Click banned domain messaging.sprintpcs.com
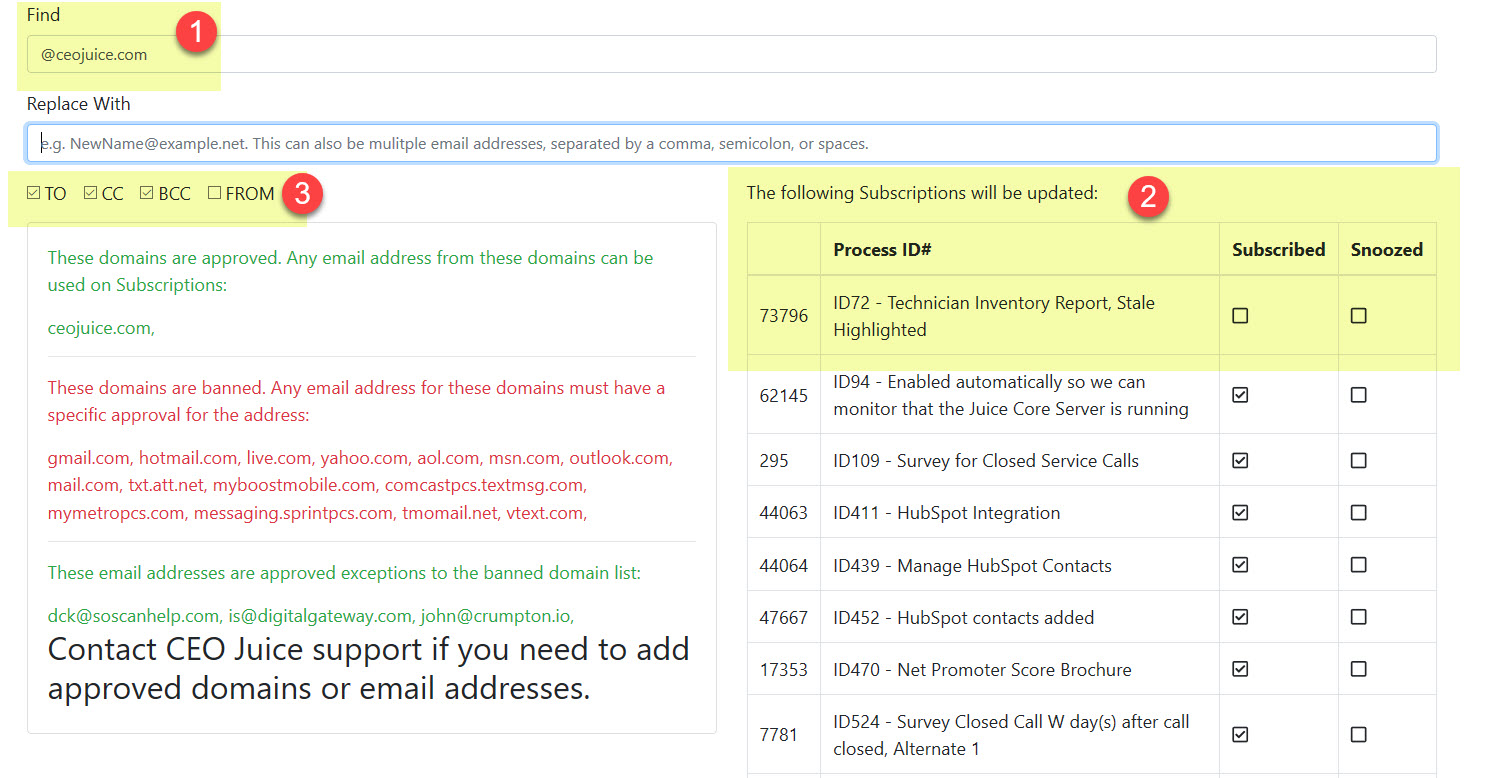The height and width of the screenshot is (778, 1490). click(x=291, y=513)
